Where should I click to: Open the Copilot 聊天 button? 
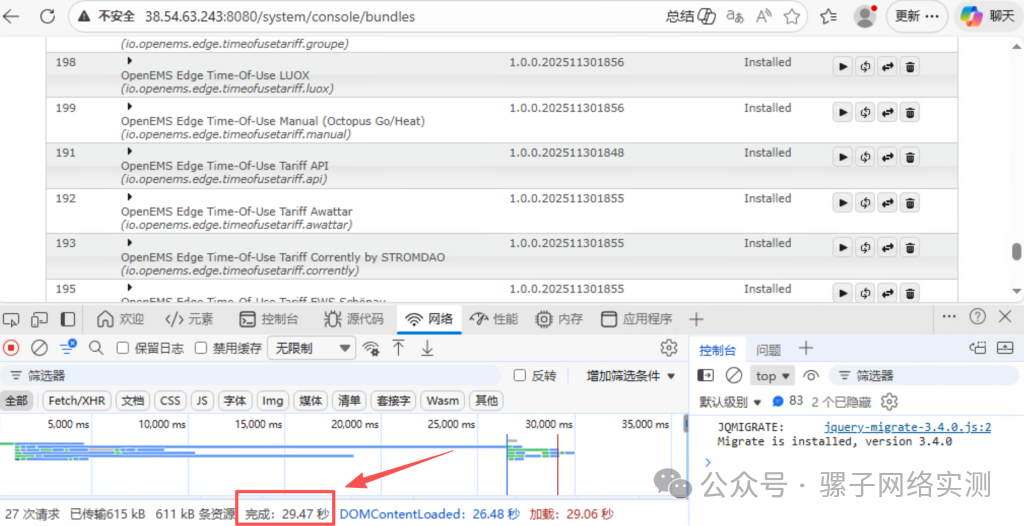click(x=987, y=16)
